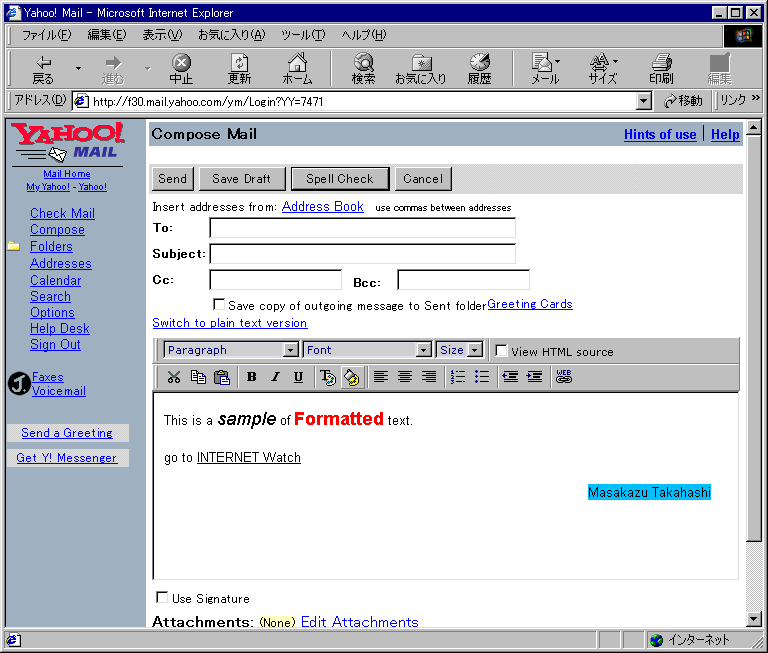768x653 pixels.
Task: Enable Save copy to Sent folder checkbox
Action: (219, 304)
